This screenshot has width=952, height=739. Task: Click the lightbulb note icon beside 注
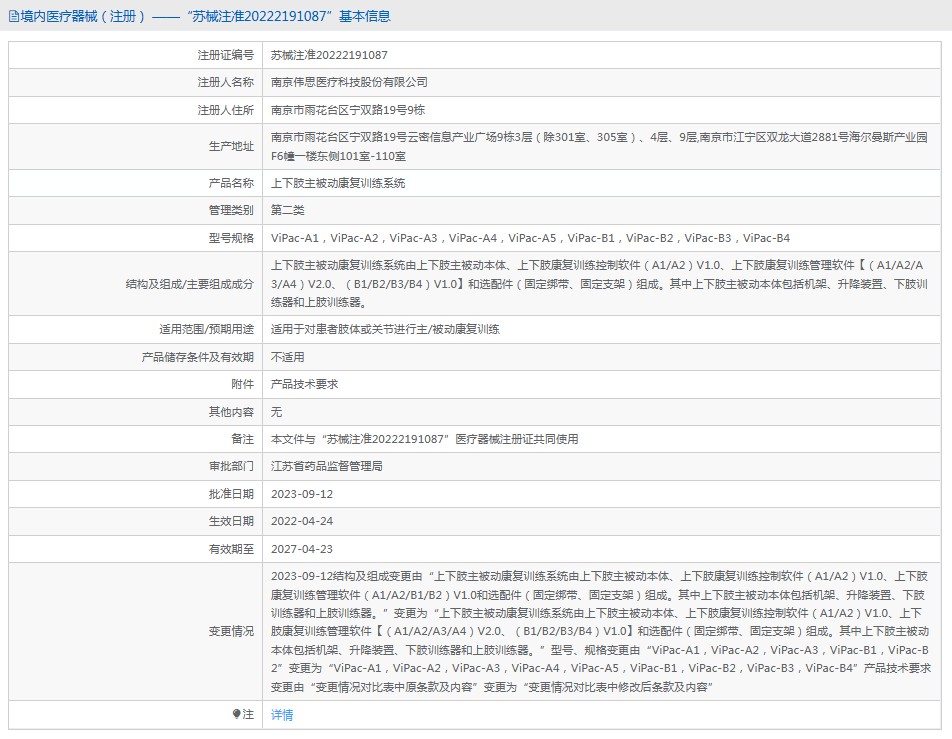[236, 714]
